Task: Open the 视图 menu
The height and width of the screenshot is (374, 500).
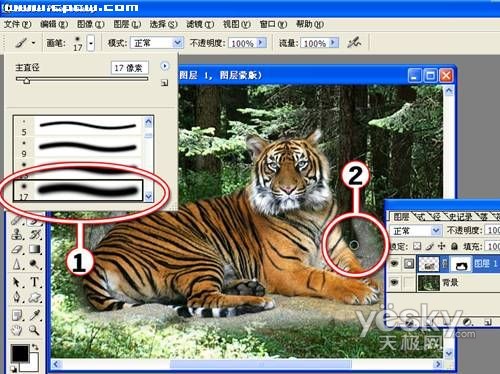Action: [236, 24]
